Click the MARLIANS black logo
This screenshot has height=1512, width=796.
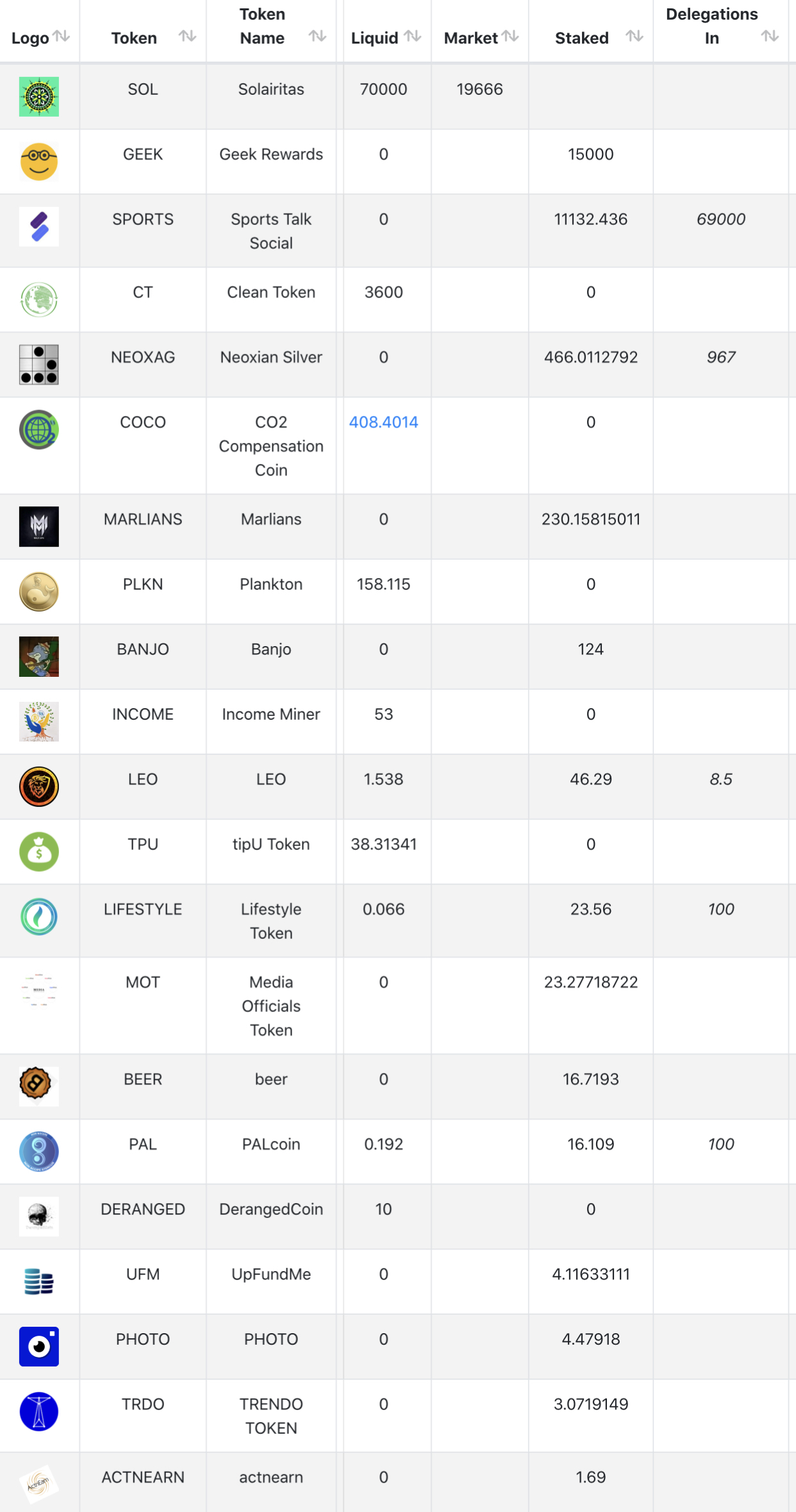pos(39,527)
